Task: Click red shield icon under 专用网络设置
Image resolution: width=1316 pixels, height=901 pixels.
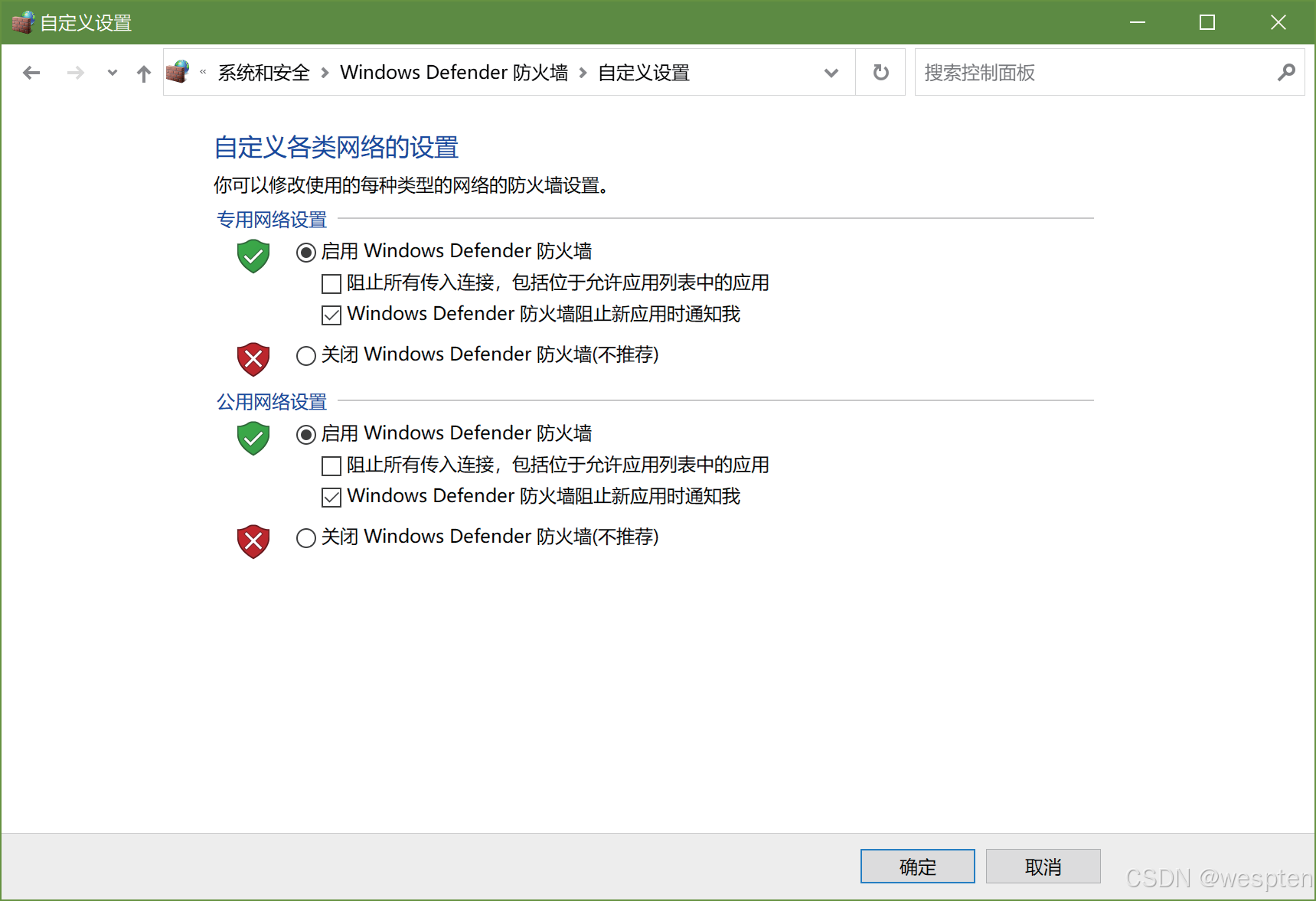Action: 253,359
